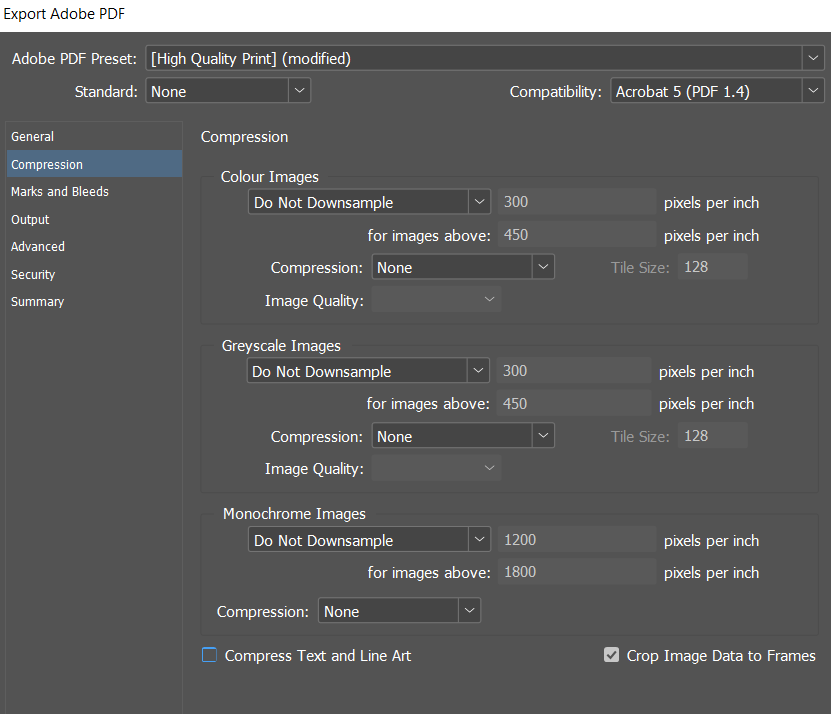
Task: Open the Security section
Action: (x=33, y=274)
